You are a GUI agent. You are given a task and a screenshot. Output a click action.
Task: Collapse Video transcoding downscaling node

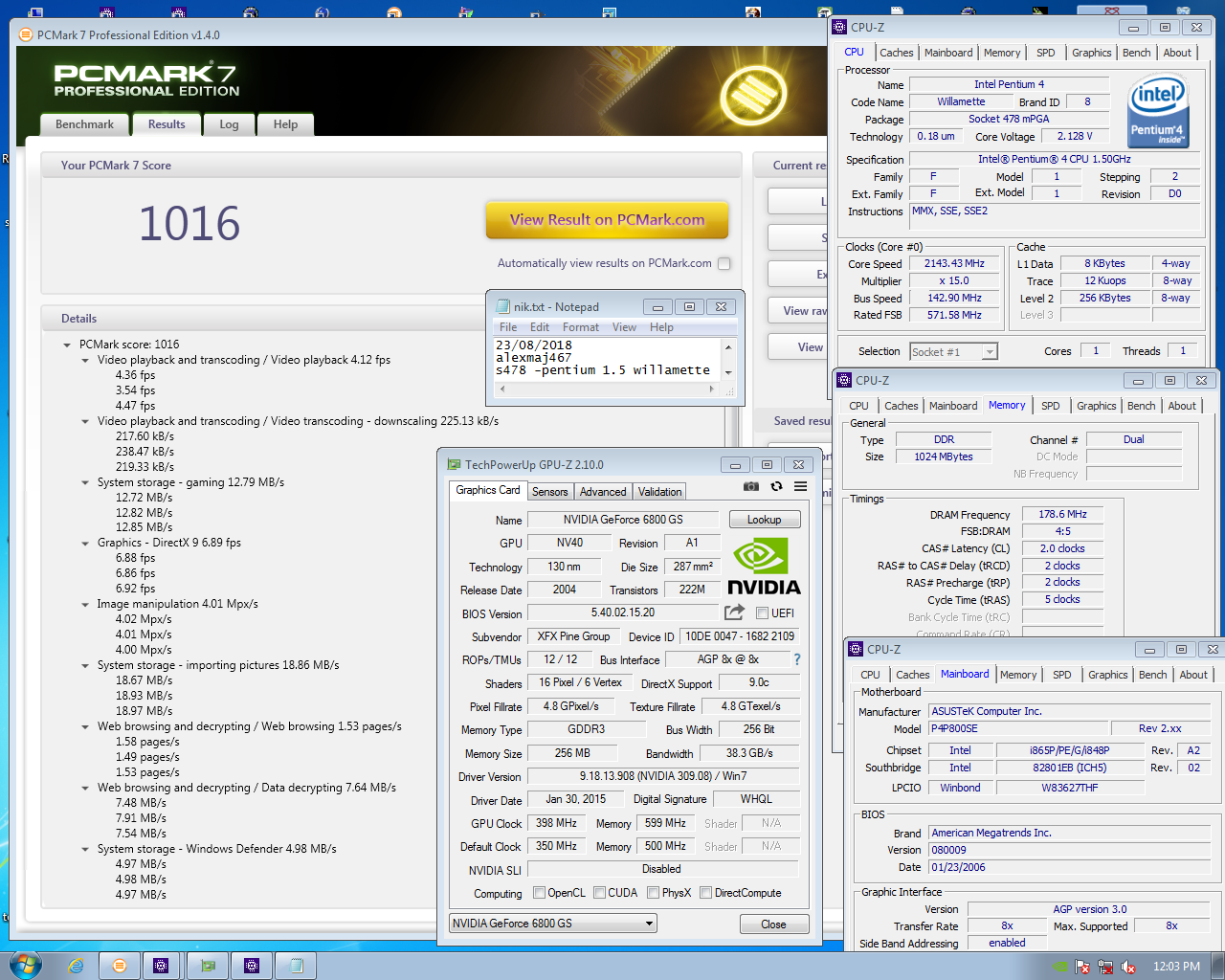pos(85,421)
